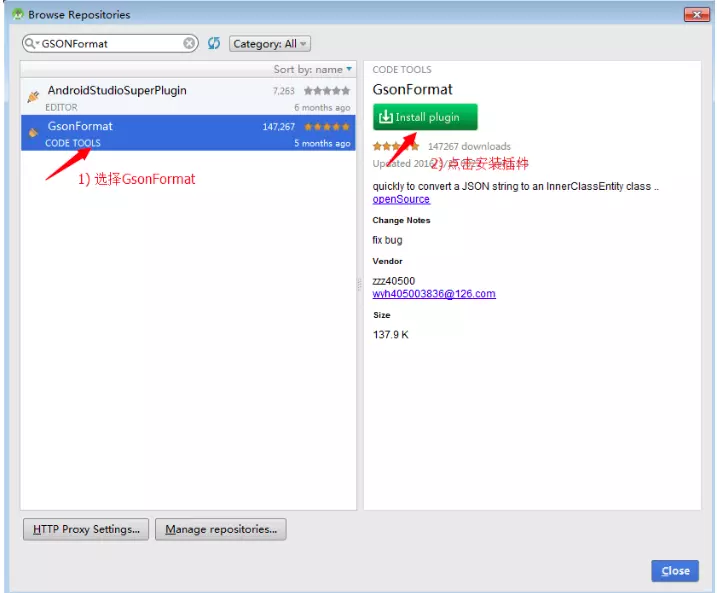The height and width of the screenshot is (593, 717).
Task: Click the '5 months ago' text
Action: tap(322, 143)
